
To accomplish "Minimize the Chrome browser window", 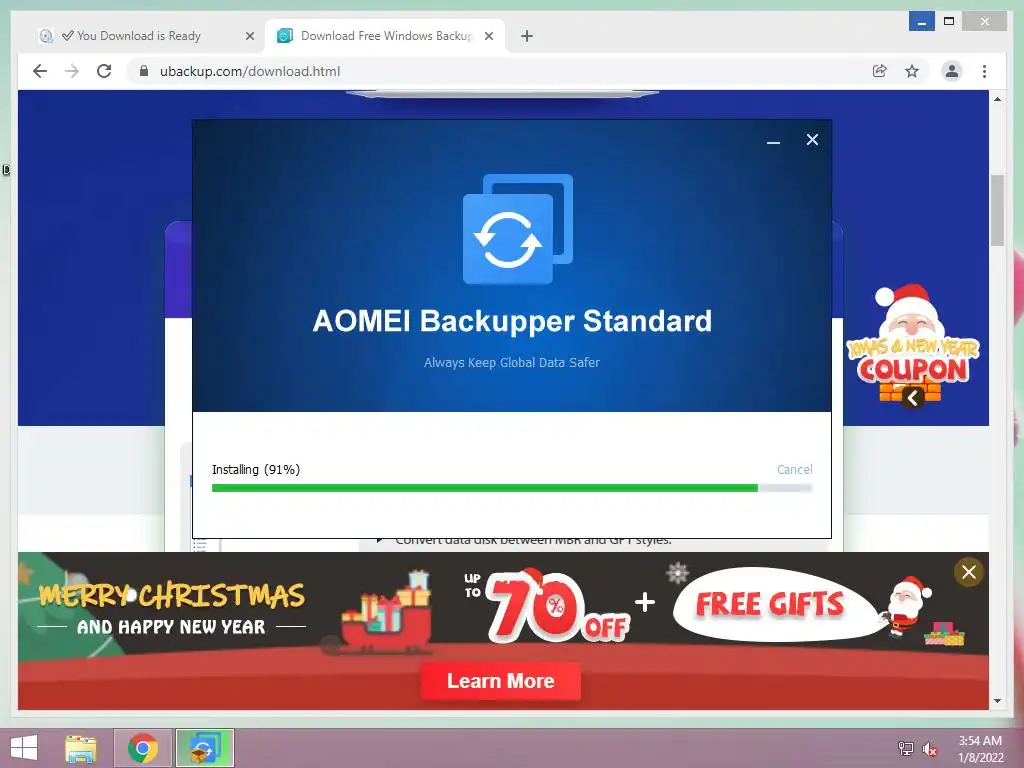I will click(921, 22).
